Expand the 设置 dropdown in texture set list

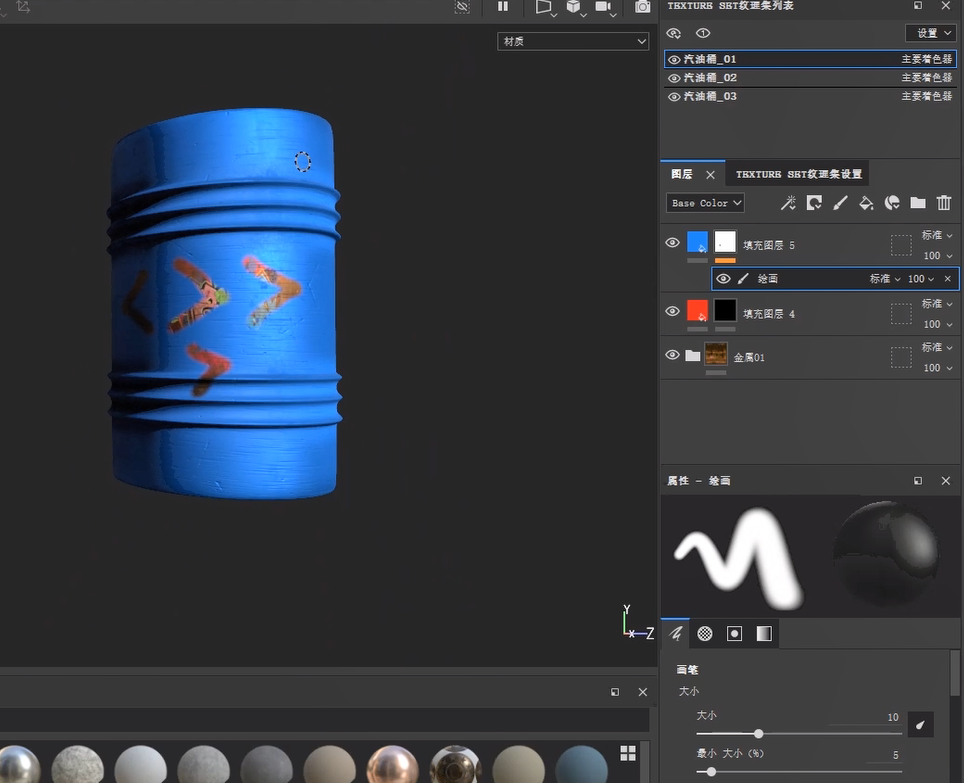[929, 33]
